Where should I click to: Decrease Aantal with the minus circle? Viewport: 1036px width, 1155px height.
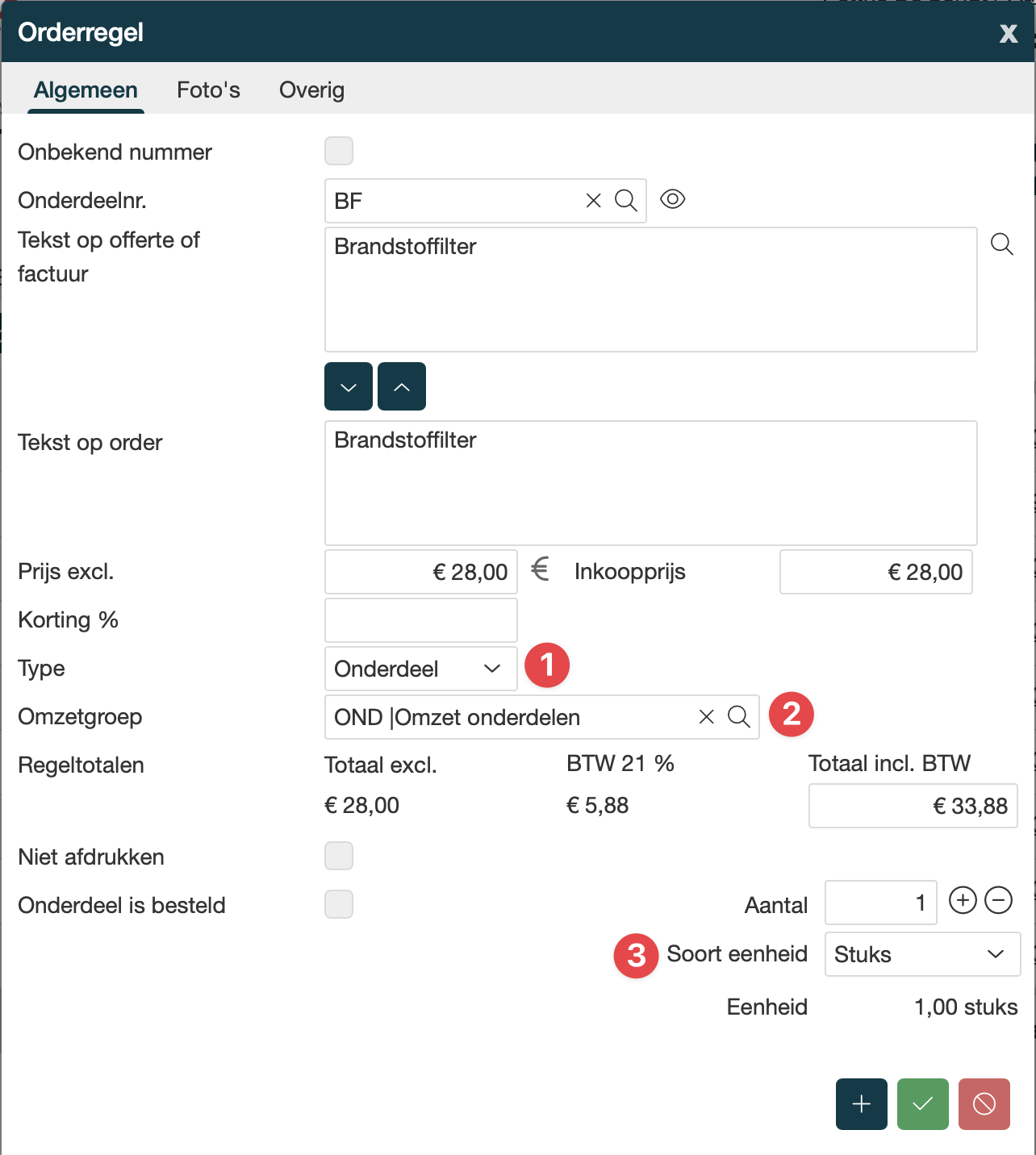pyautogui.click(x=999, y=900)
